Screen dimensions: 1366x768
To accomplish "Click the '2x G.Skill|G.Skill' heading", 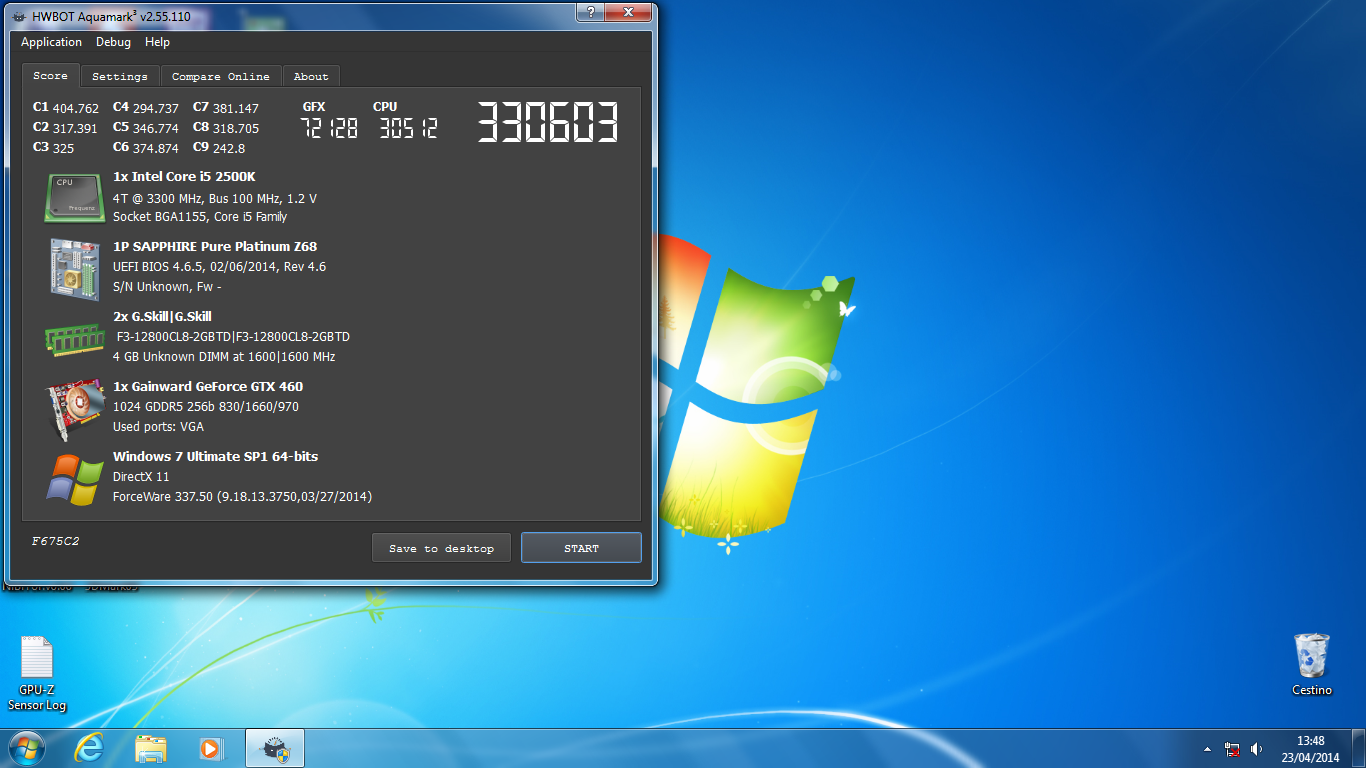I will pos(162,317).
